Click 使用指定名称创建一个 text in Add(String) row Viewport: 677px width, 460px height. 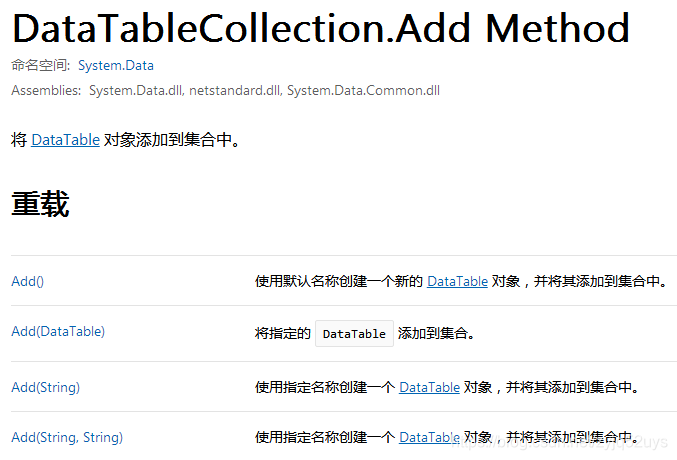[x=325, y=387]
